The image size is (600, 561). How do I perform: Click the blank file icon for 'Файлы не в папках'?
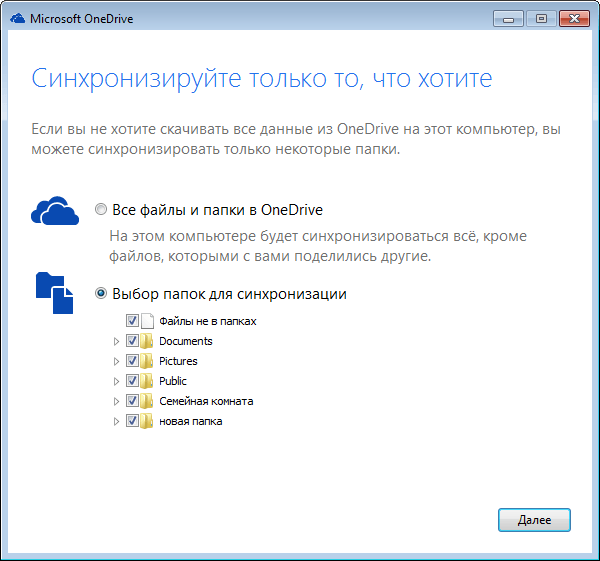pyautogui.click(x=147, y=321)
